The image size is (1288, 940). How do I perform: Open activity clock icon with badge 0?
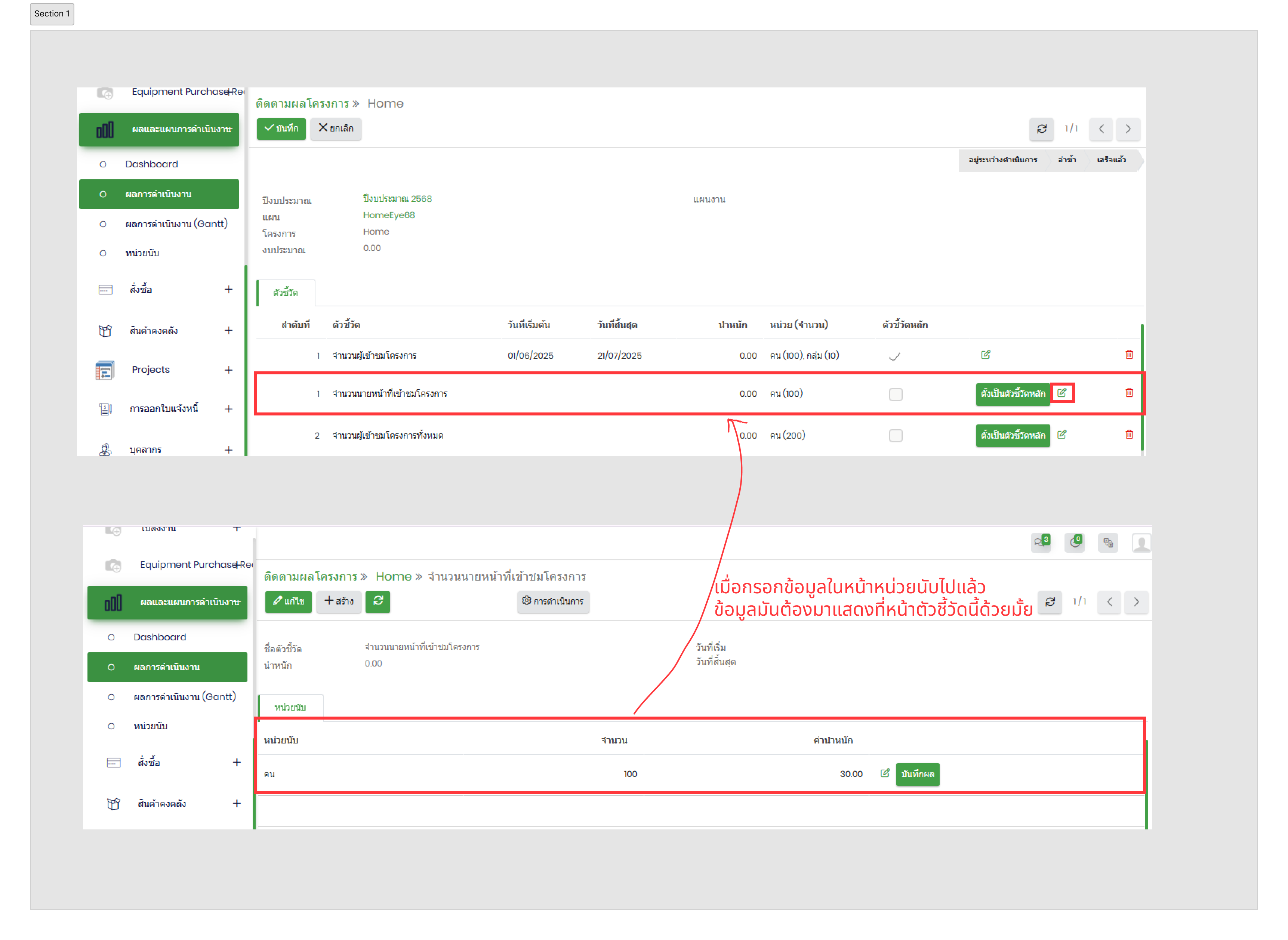[1075, 542]
